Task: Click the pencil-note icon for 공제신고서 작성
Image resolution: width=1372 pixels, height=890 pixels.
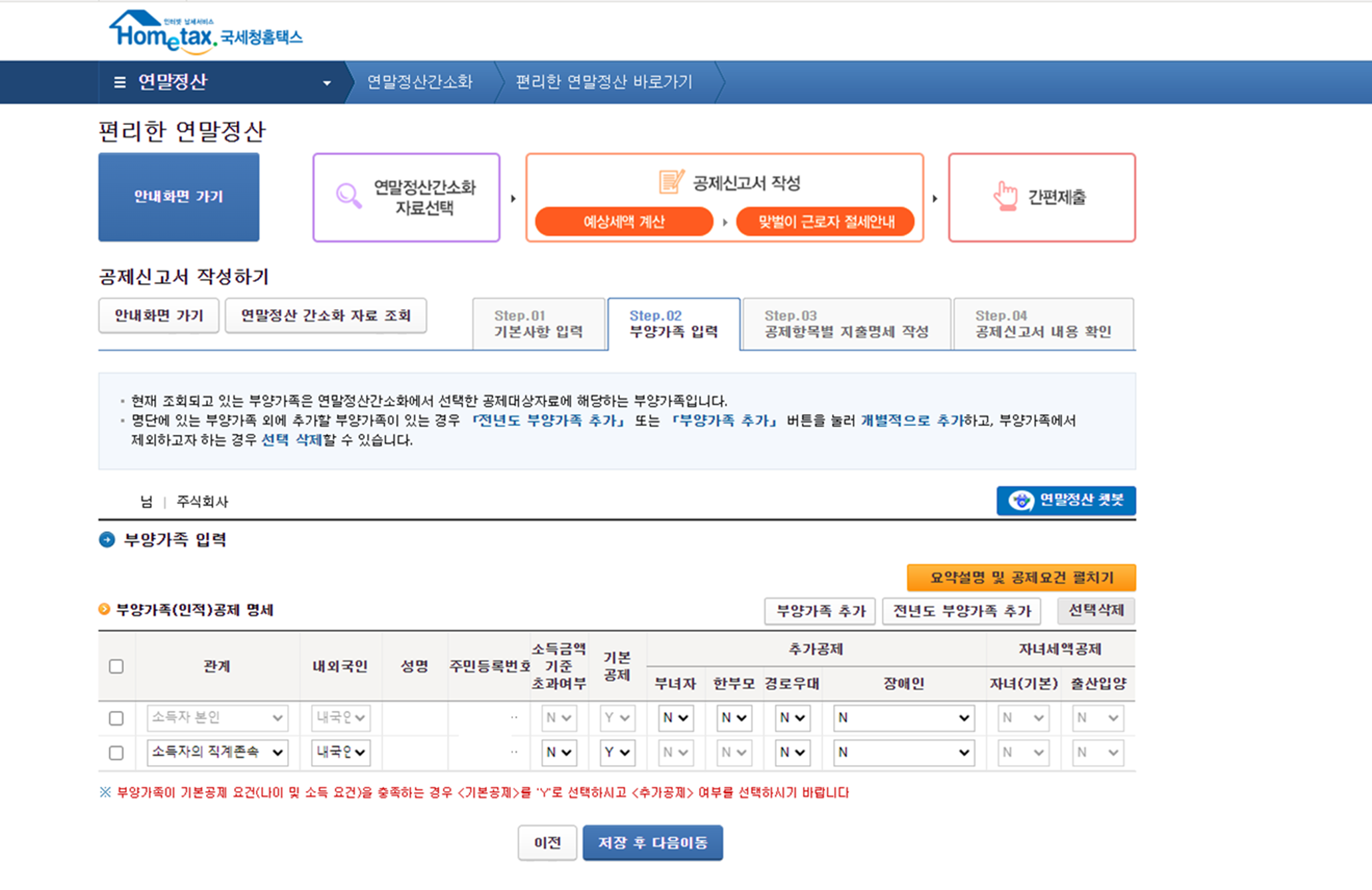Action: tap(671, 181)
